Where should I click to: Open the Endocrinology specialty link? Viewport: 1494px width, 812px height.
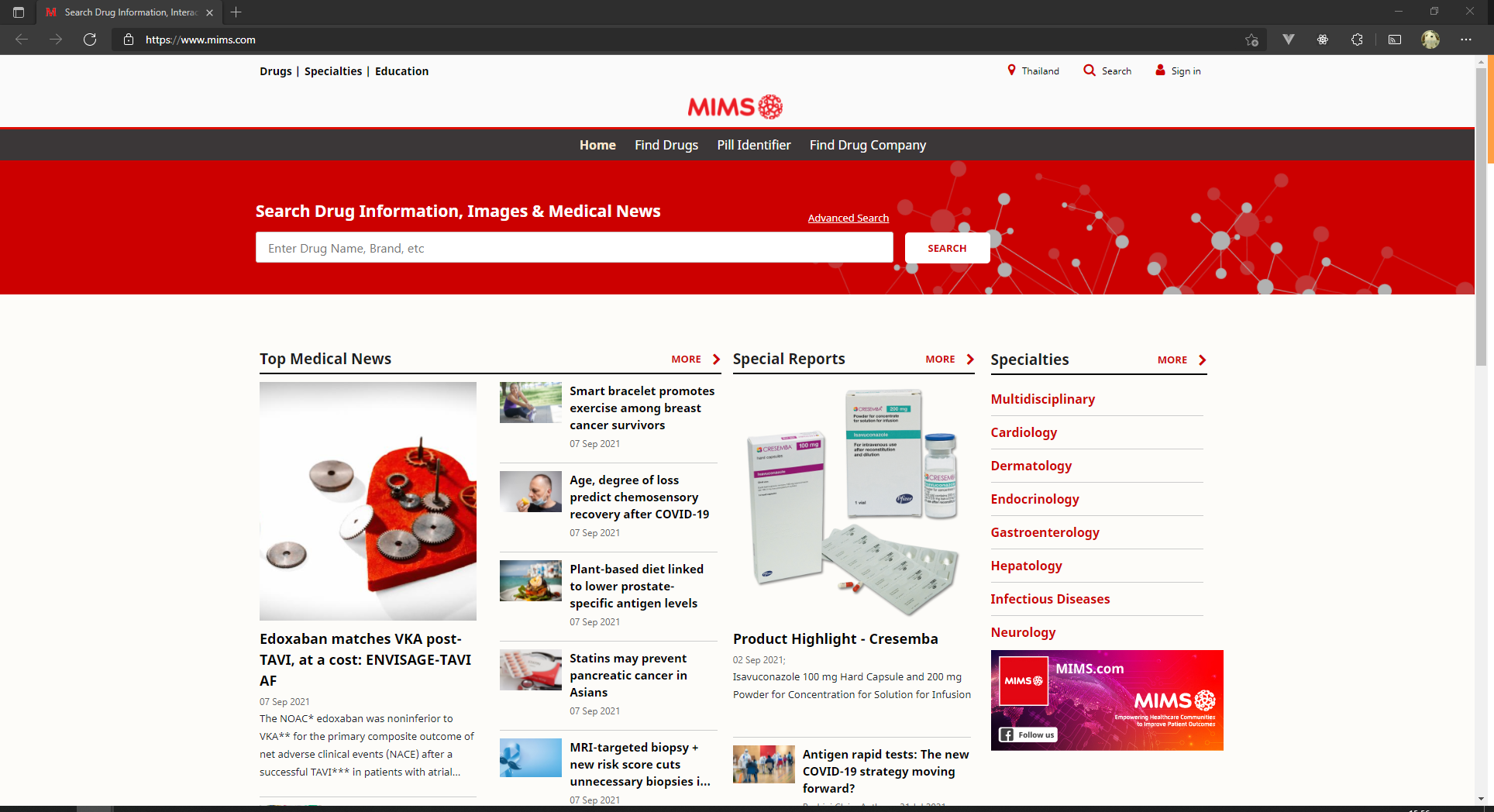tap(1035, 499)
